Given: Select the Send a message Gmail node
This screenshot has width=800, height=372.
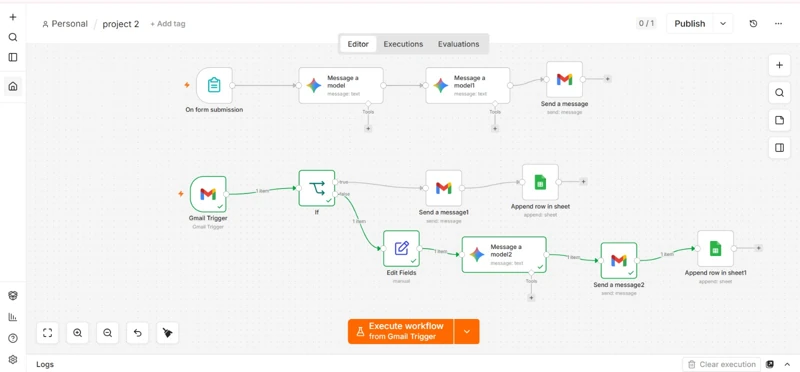Looking at the screenshot, I should (x=564, y=80).
